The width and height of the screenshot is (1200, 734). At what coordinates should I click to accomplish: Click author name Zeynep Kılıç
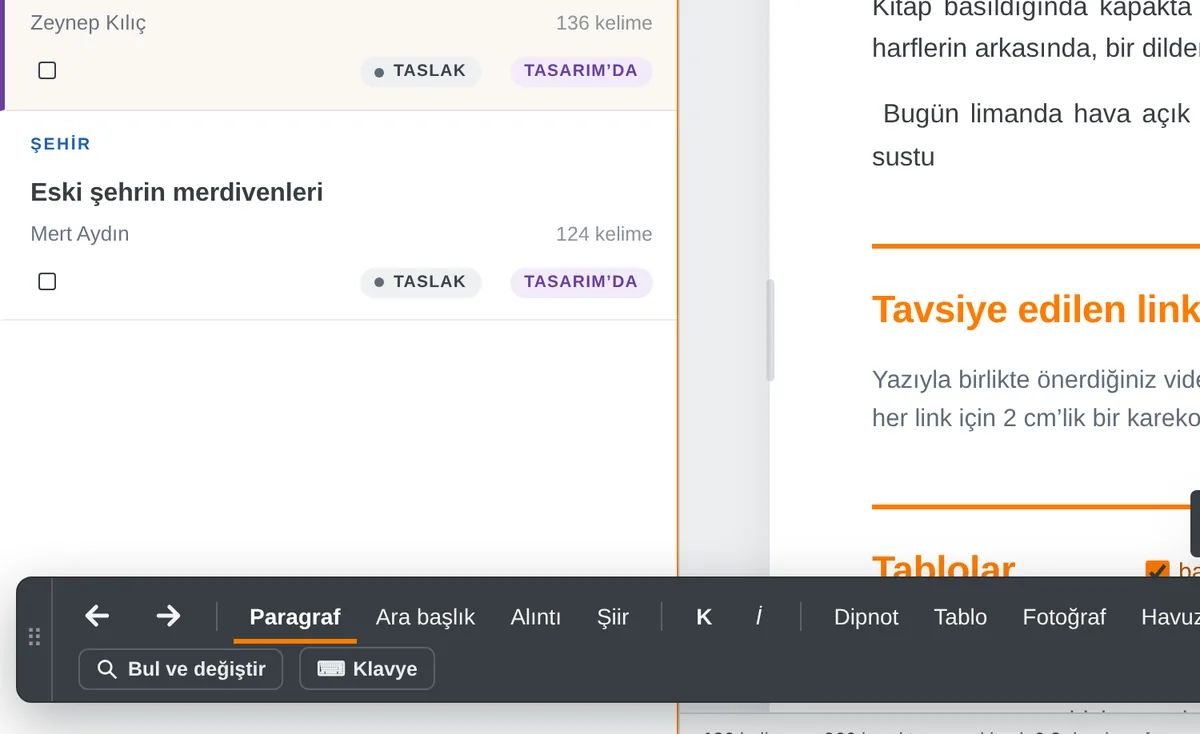(88, 23)
